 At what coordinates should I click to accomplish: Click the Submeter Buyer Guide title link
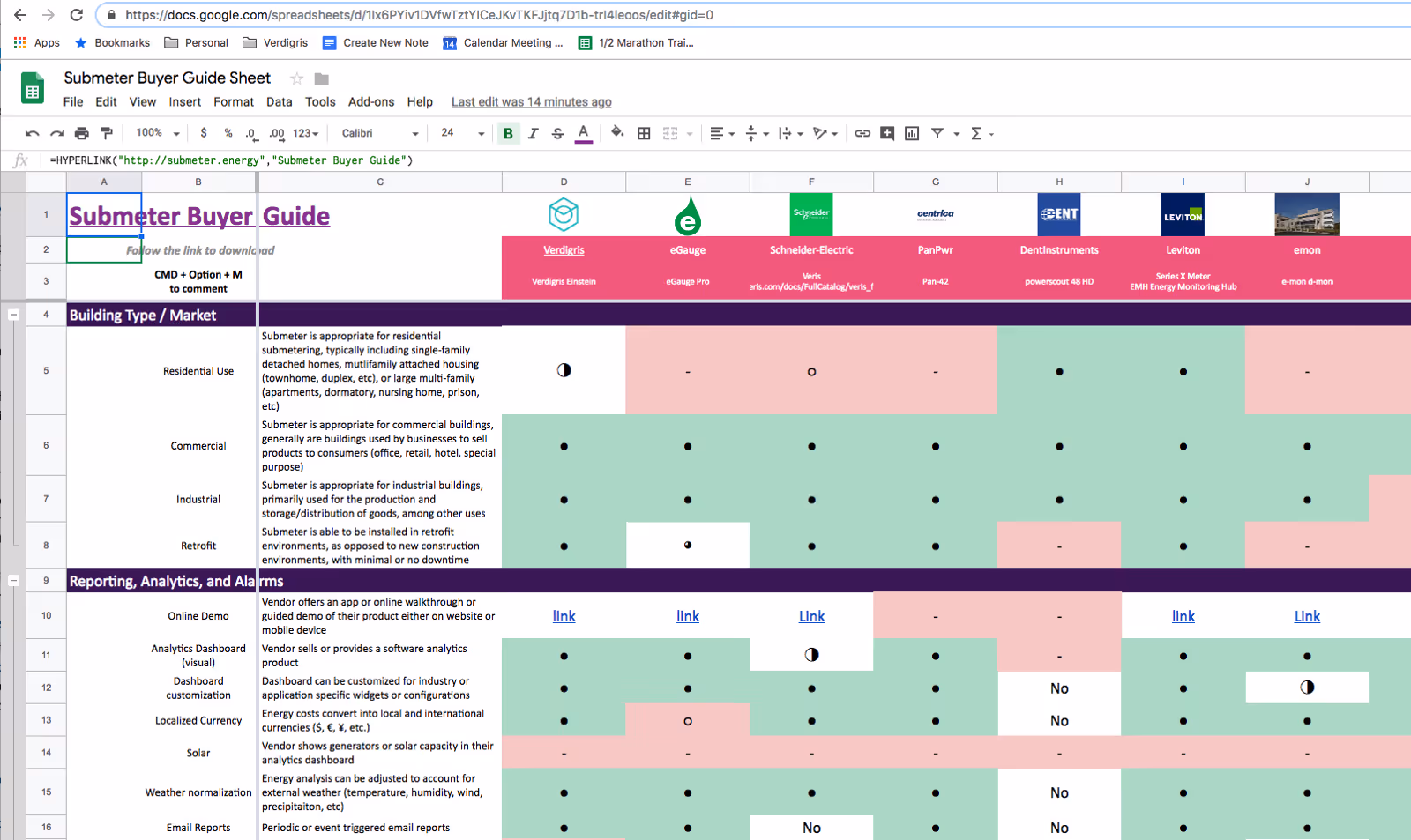point(199,216)
